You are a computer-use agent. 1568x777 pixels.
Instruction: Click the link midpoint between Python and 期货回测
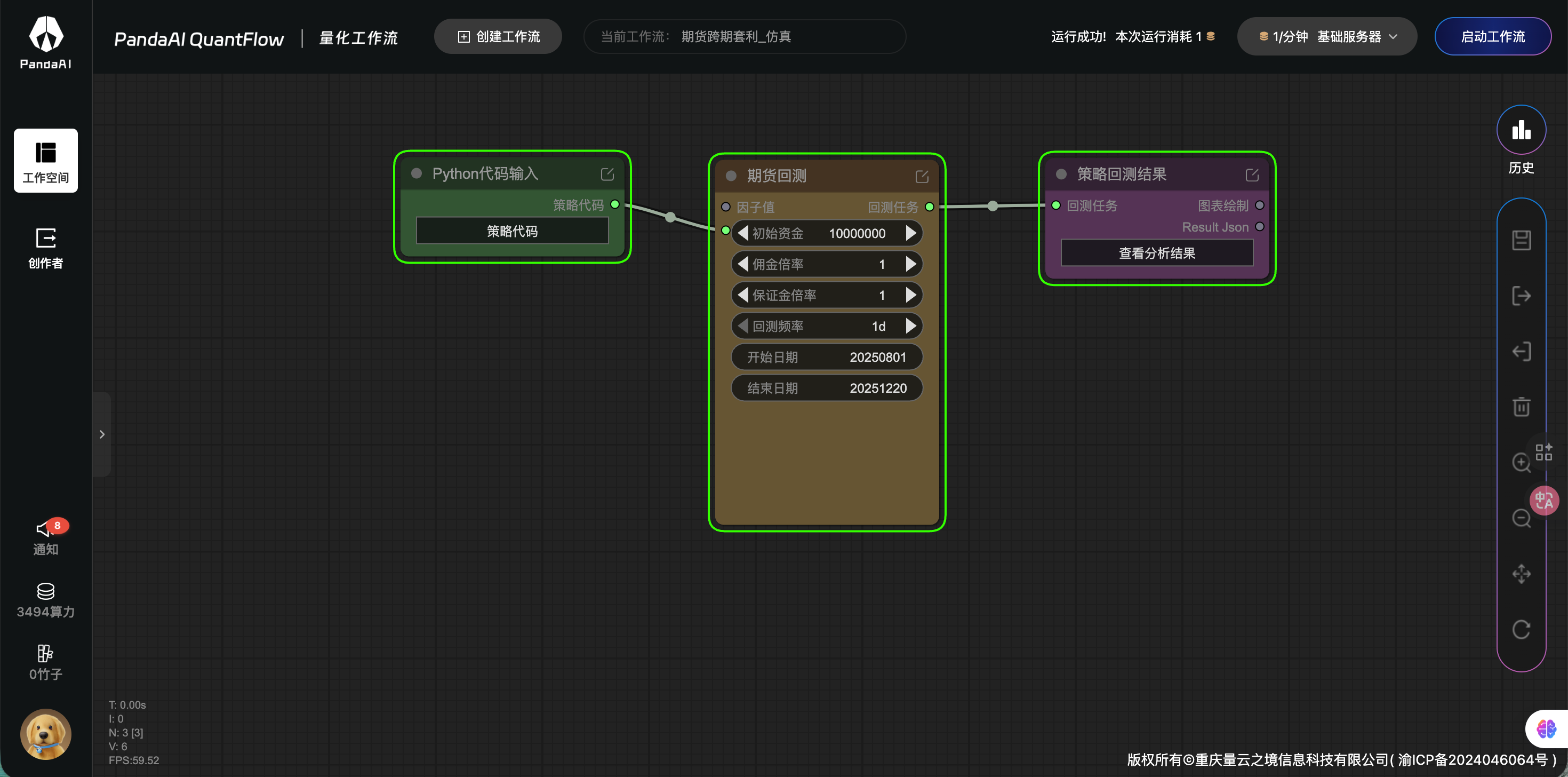[670, 217]
